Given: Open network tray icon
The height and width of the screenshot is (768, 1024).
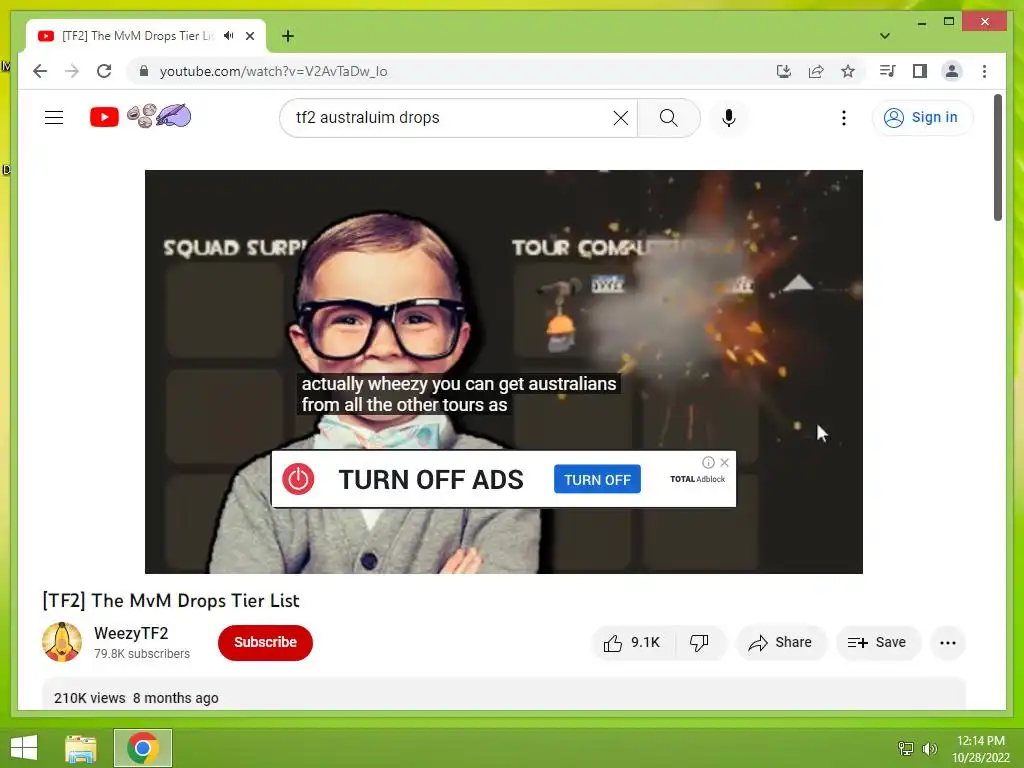Looking at the screenshot, I should pos(906,748).
